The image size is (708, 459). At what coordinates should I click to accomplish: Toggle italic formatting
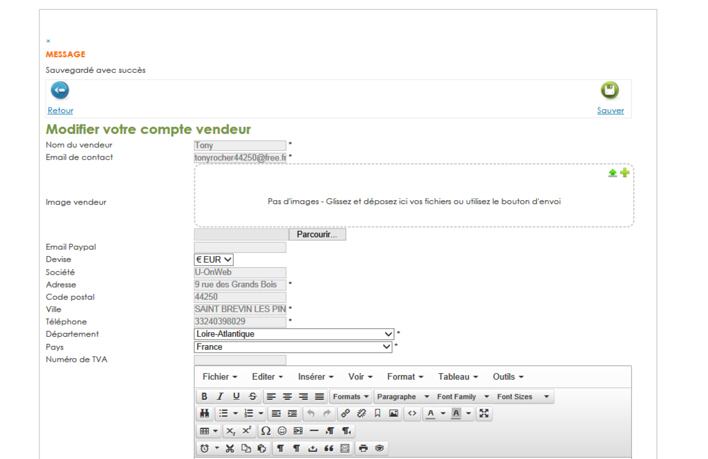220,396
